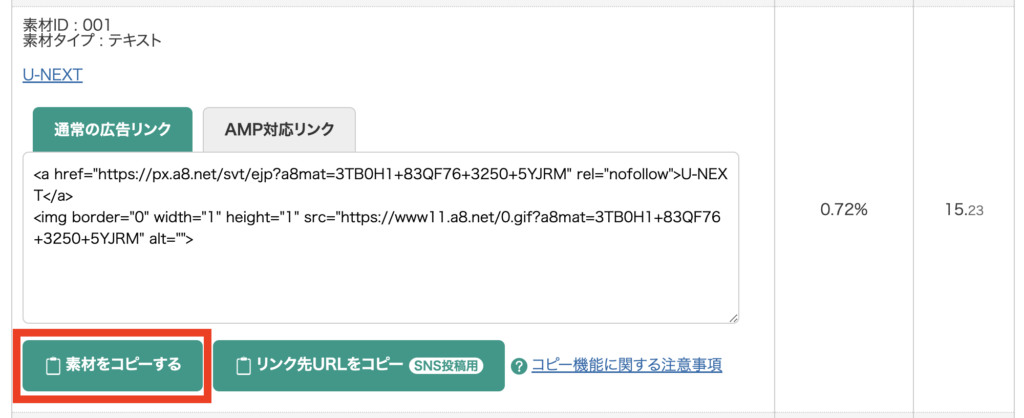Open the AMP対応リンク tab
1024x418 pixels.
(x=279, y=129)
